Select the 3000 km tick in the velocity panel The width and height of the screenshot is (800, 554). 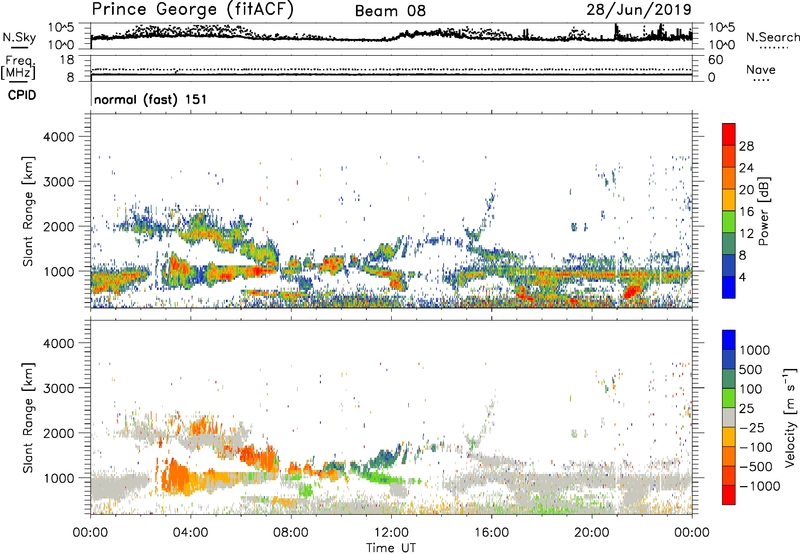tap(59, 388)
